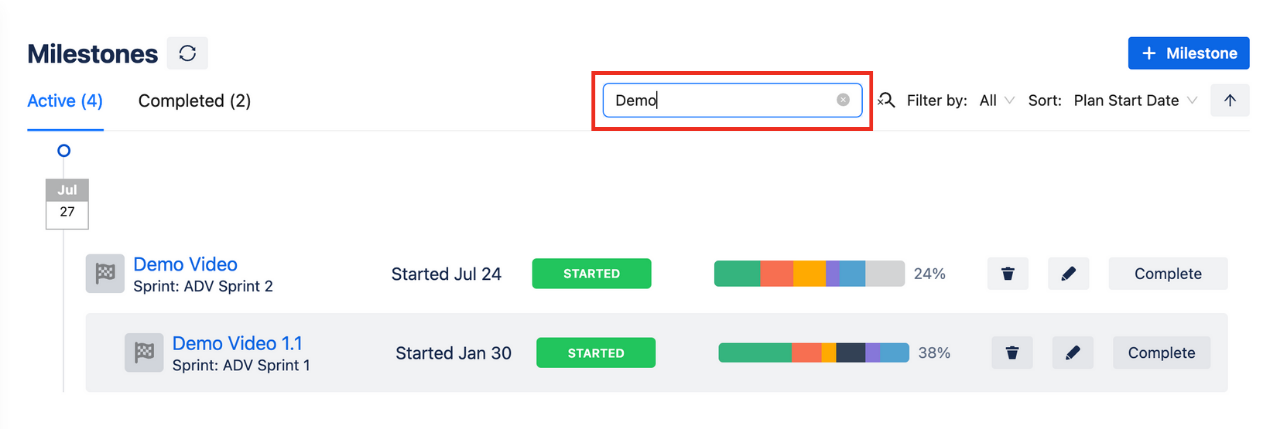Mark Demo Video as Complete
1280x430 pixels.
pos(1167,274)
